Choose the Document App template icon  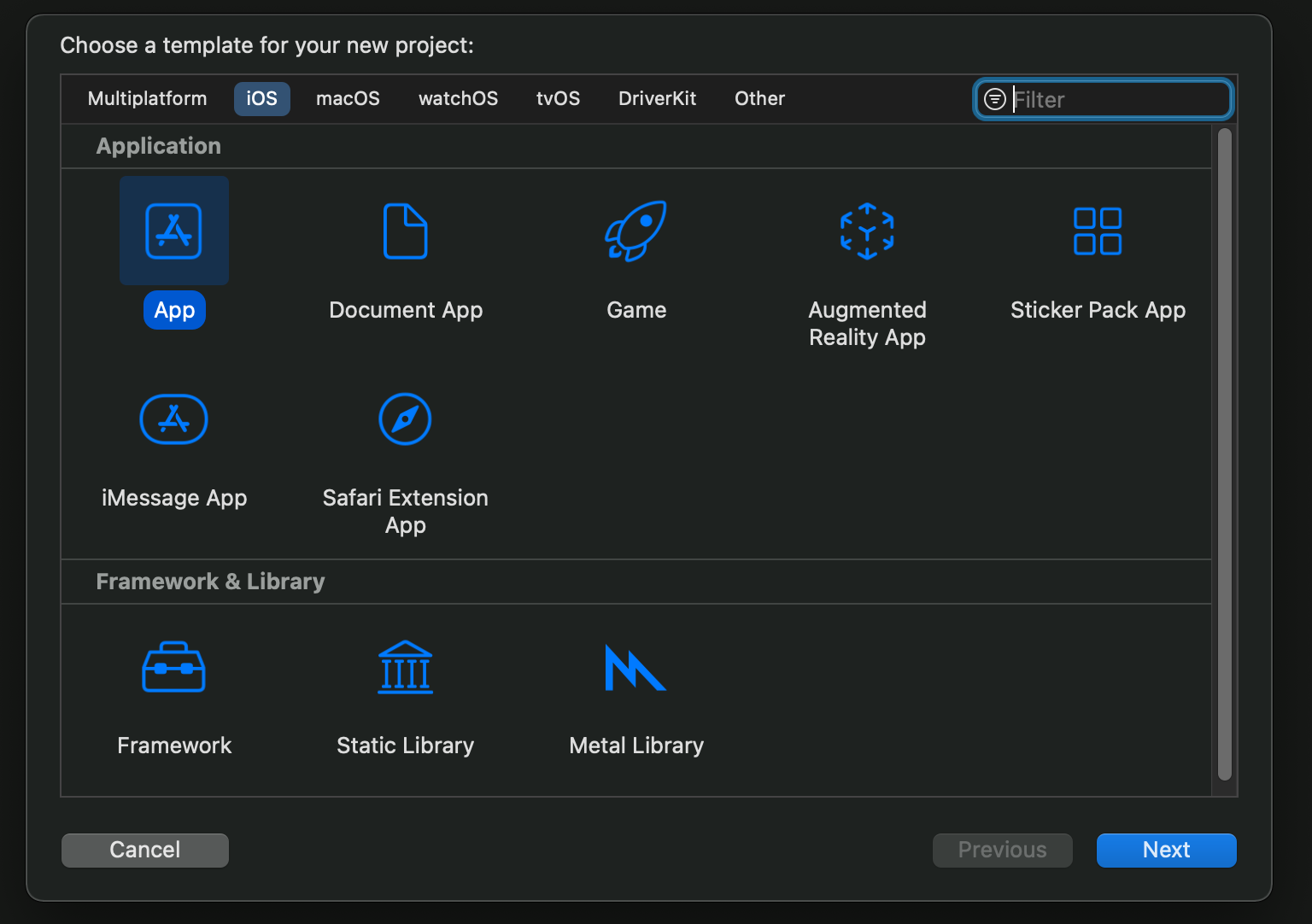pyautogui.click(x=406, y=231)
